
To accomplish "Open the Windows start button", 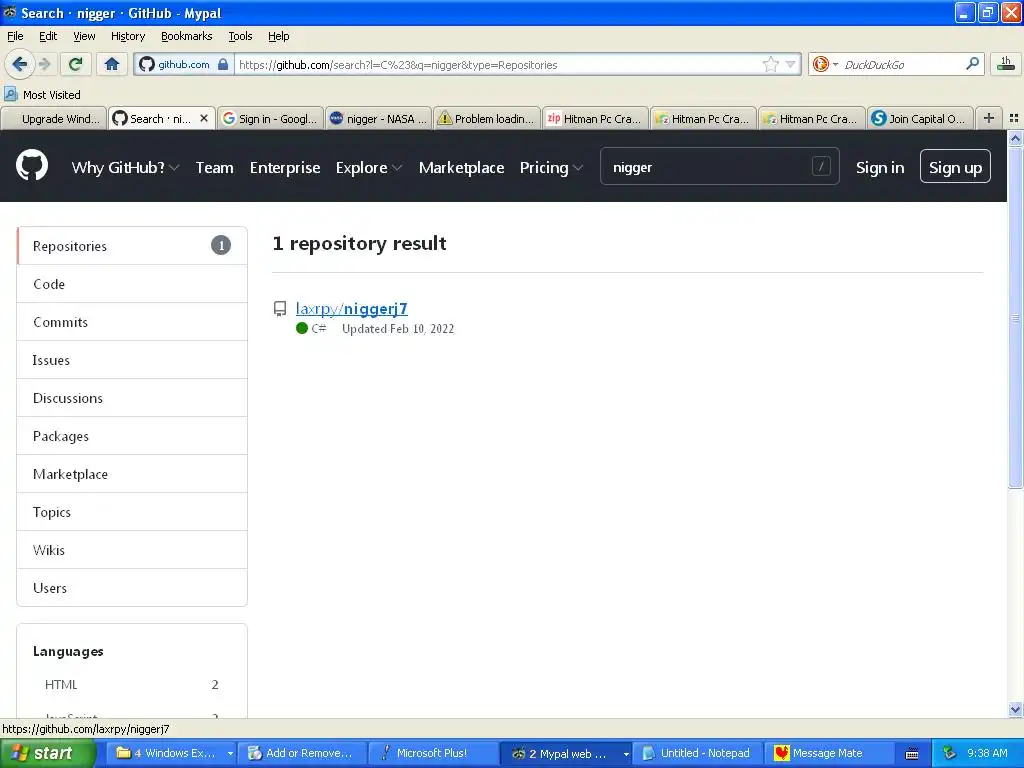I will [47, 753].
